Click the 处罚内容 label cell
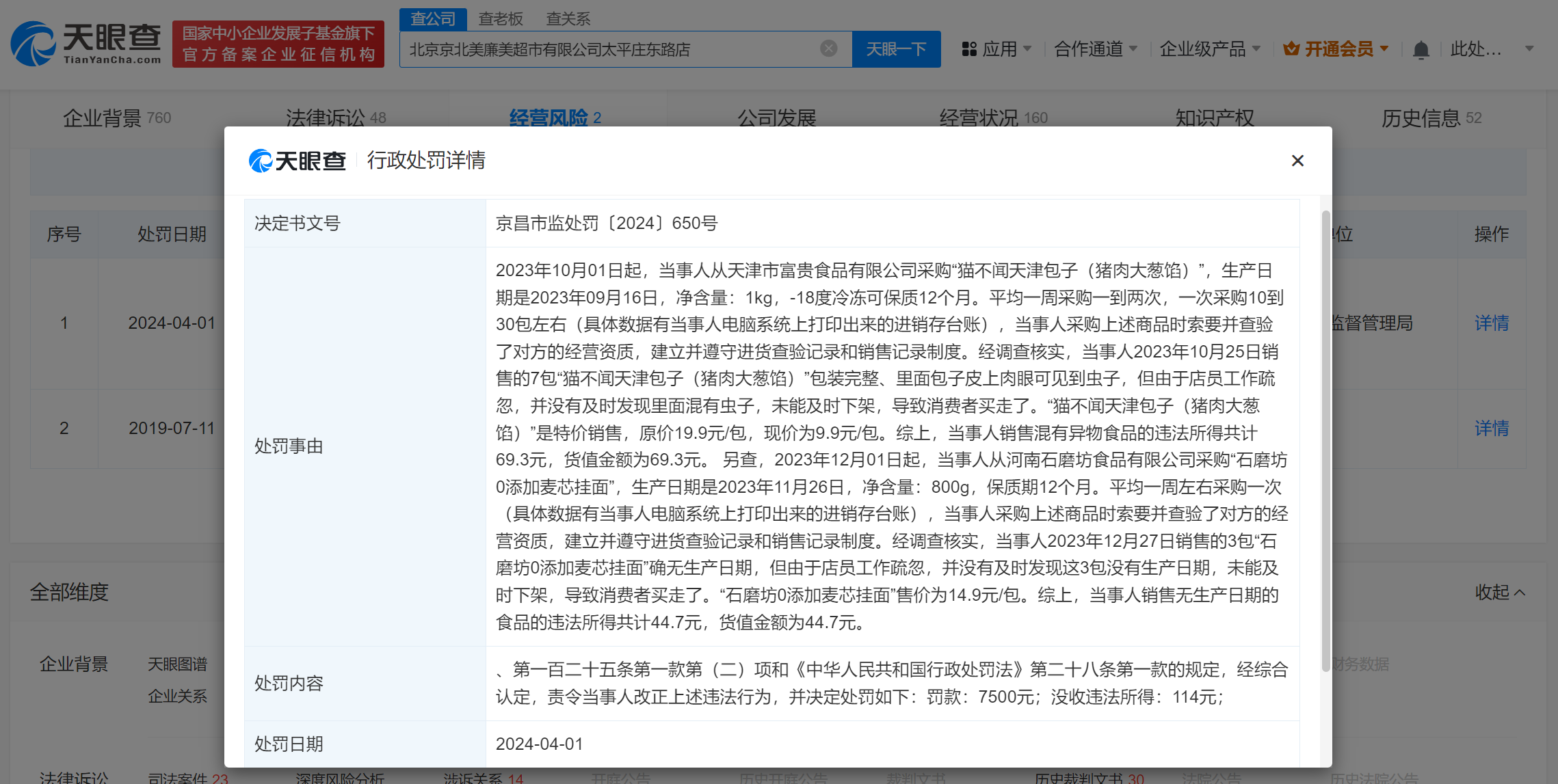 pos(365,684)
